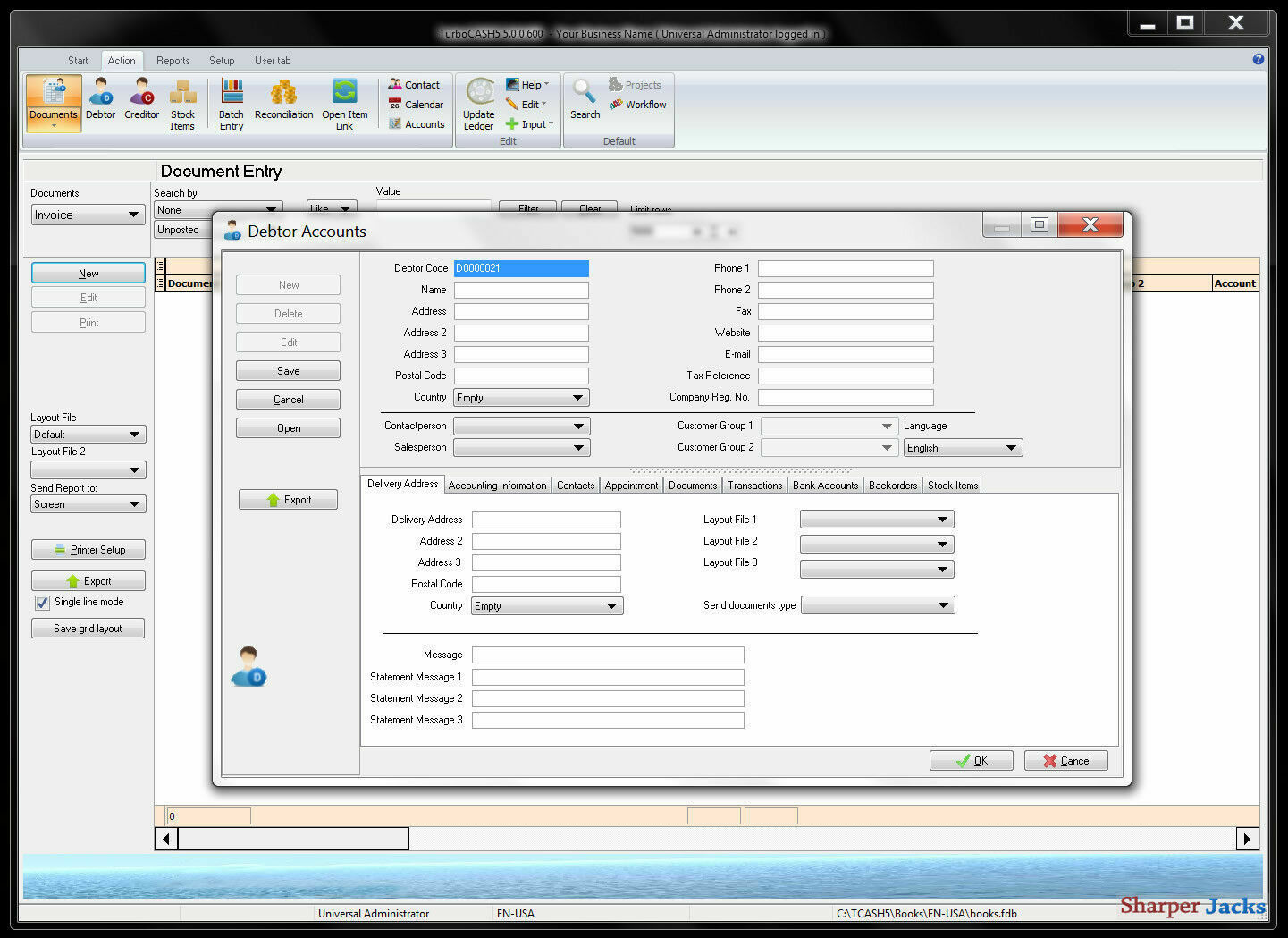
Task: Open the Debtor ribbon icon
Action: 101,100
